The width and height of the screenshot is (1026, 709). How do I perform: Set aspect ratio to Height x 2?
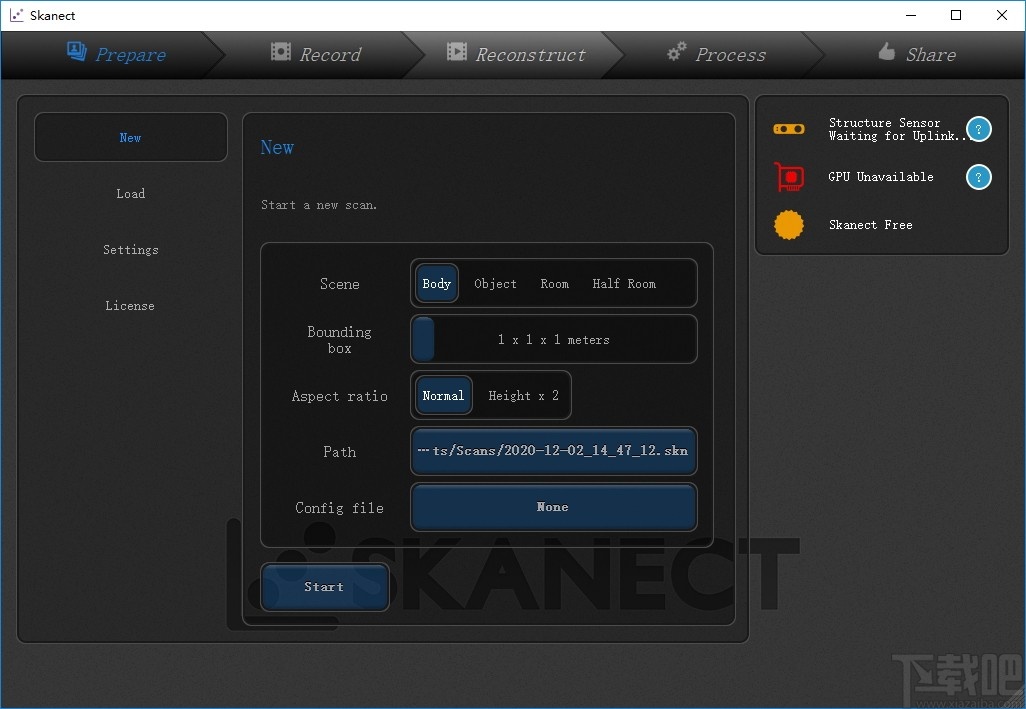coord(522,395)
